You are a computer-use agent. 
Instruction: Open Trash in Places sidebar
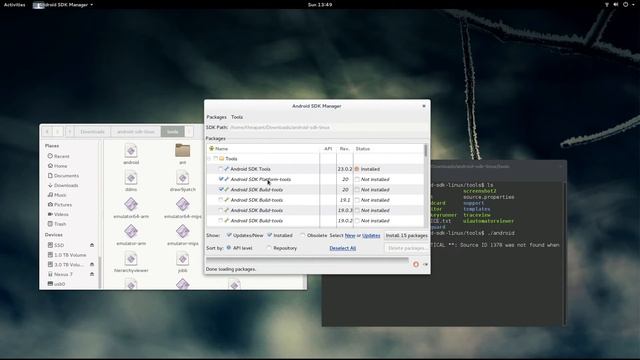pyautogui.click(x=57, y=224)
